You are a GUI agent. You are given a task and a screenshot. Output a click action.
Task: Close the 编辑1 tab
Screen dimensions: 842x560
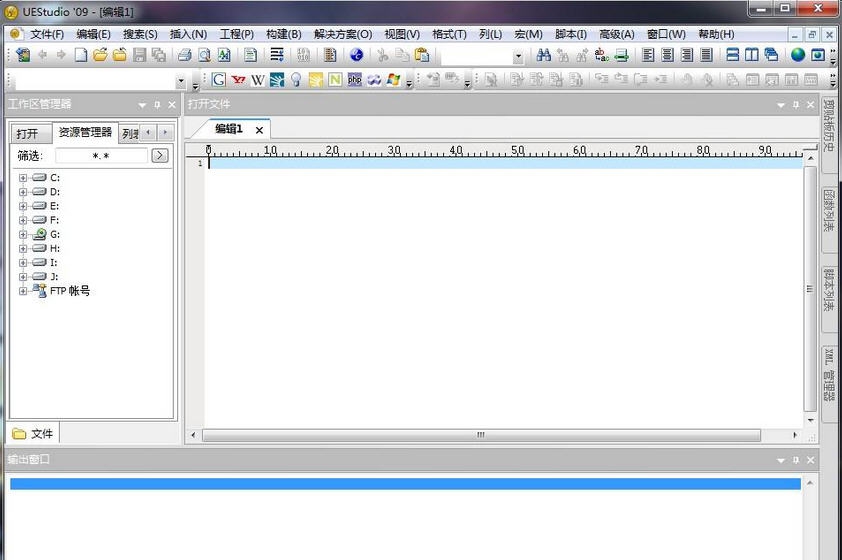pyautogui.click(x=259, y=130)
